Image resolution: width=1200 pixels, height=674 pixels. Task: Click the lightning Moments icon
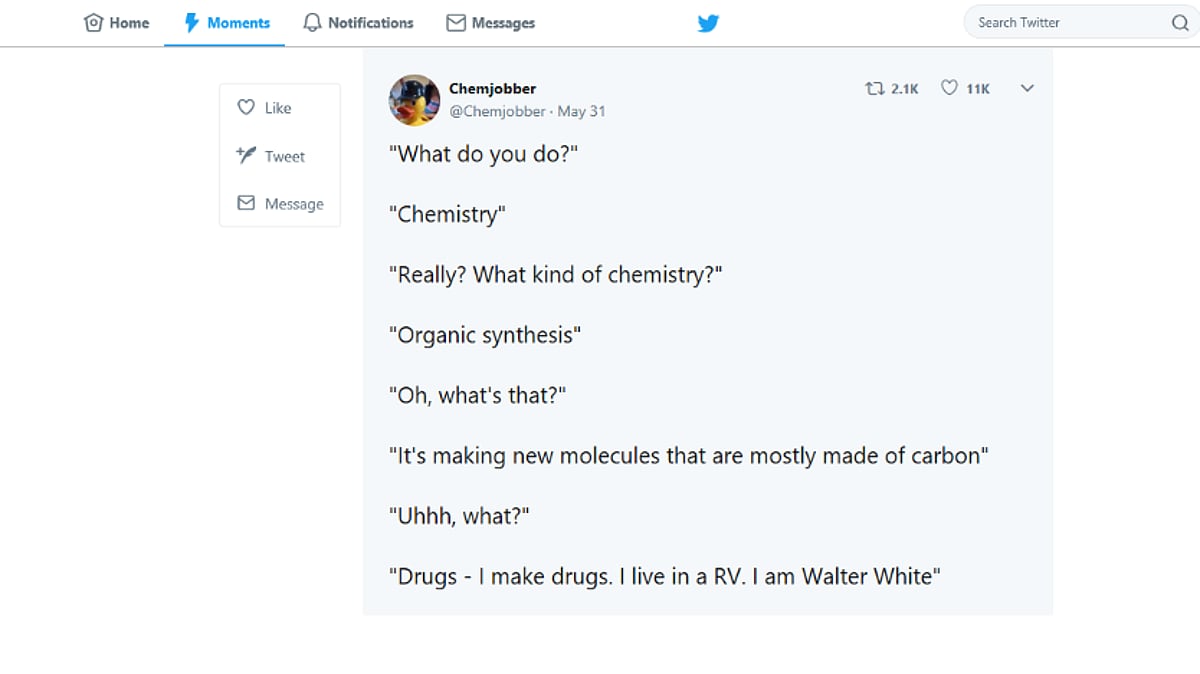[x=189, y=22]
